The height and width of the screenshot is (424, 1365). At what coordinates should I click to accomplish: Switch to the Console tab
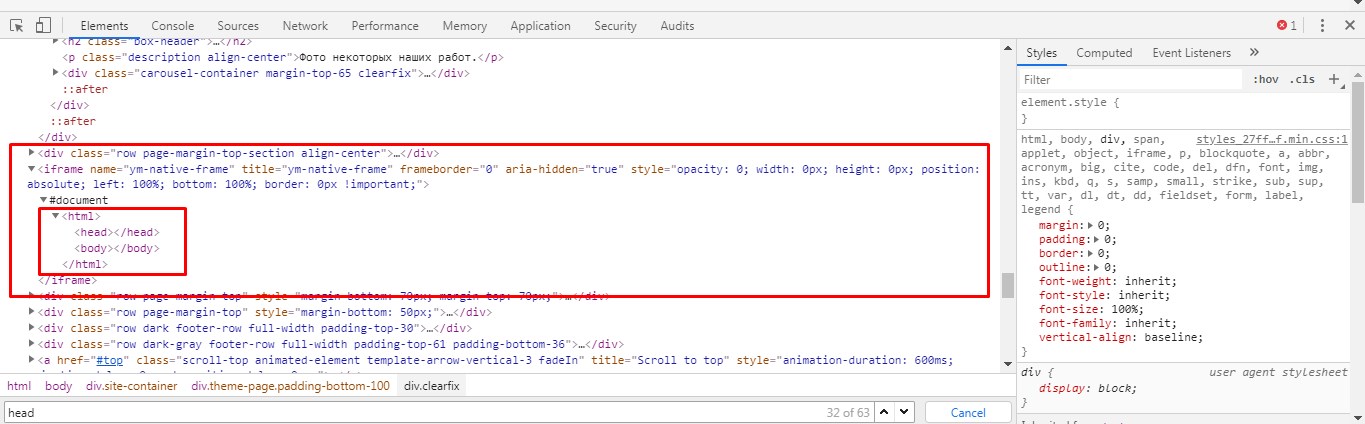173,26
